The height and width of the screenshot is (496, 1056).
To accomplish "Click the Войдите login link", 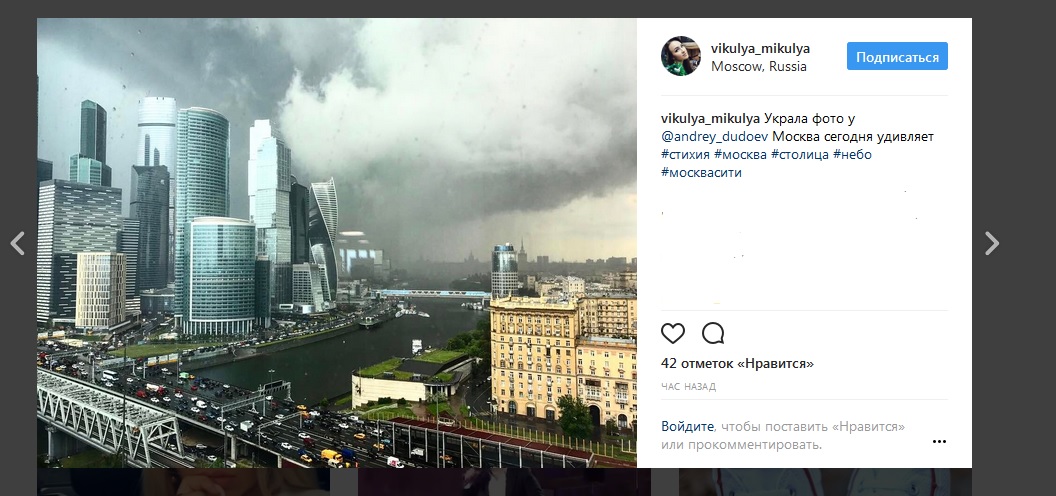I will pyautogui.click(x=687, y=427).
